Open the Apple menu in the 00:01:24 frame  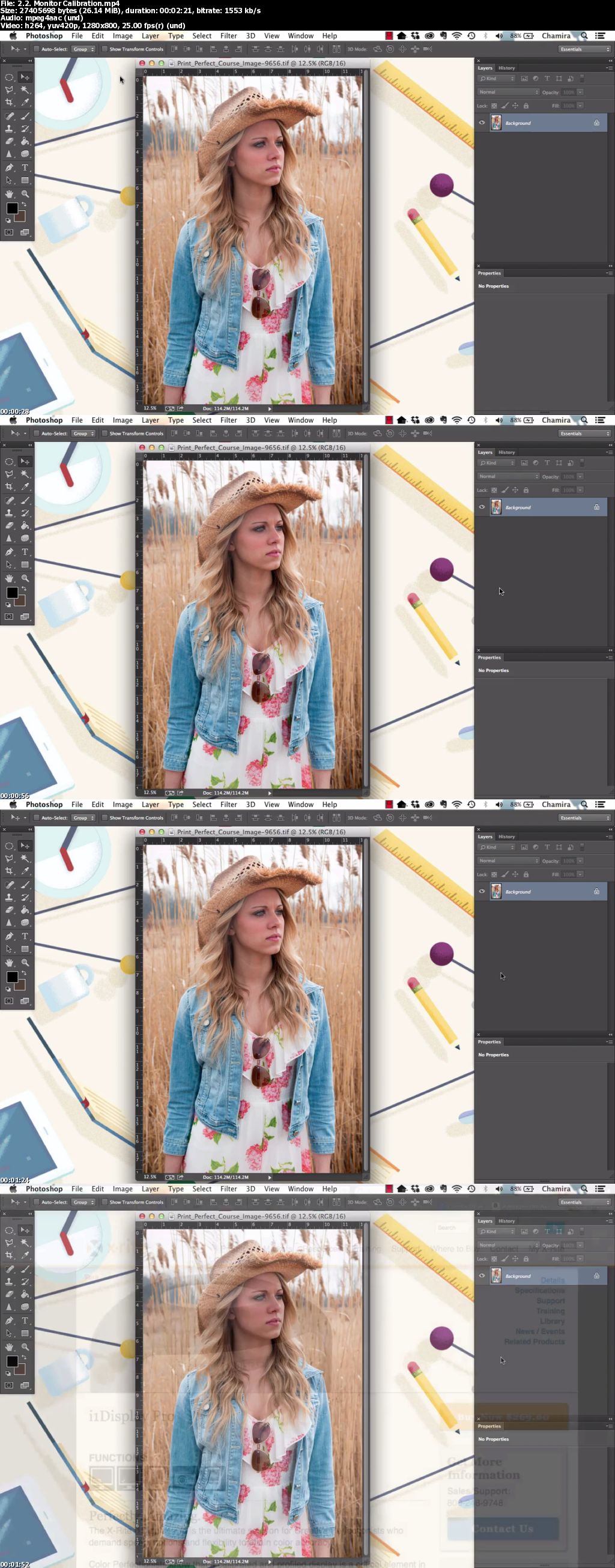point(13,804)
